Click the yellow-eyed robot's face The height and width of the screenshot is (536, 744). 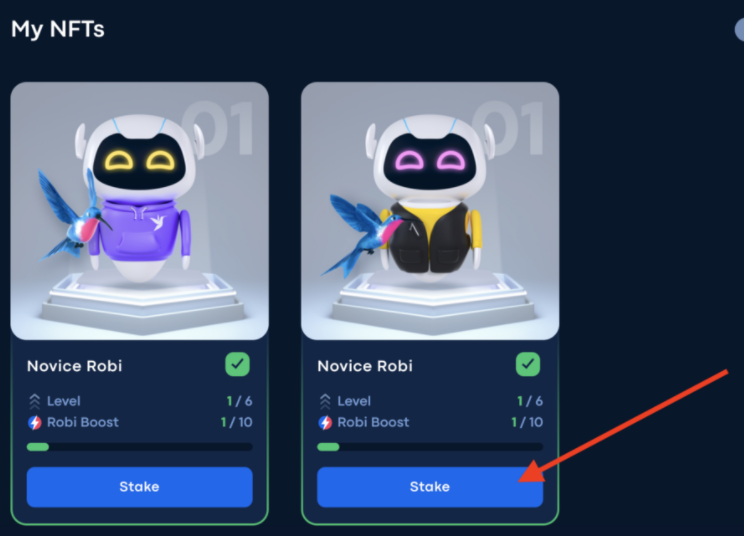140,160
